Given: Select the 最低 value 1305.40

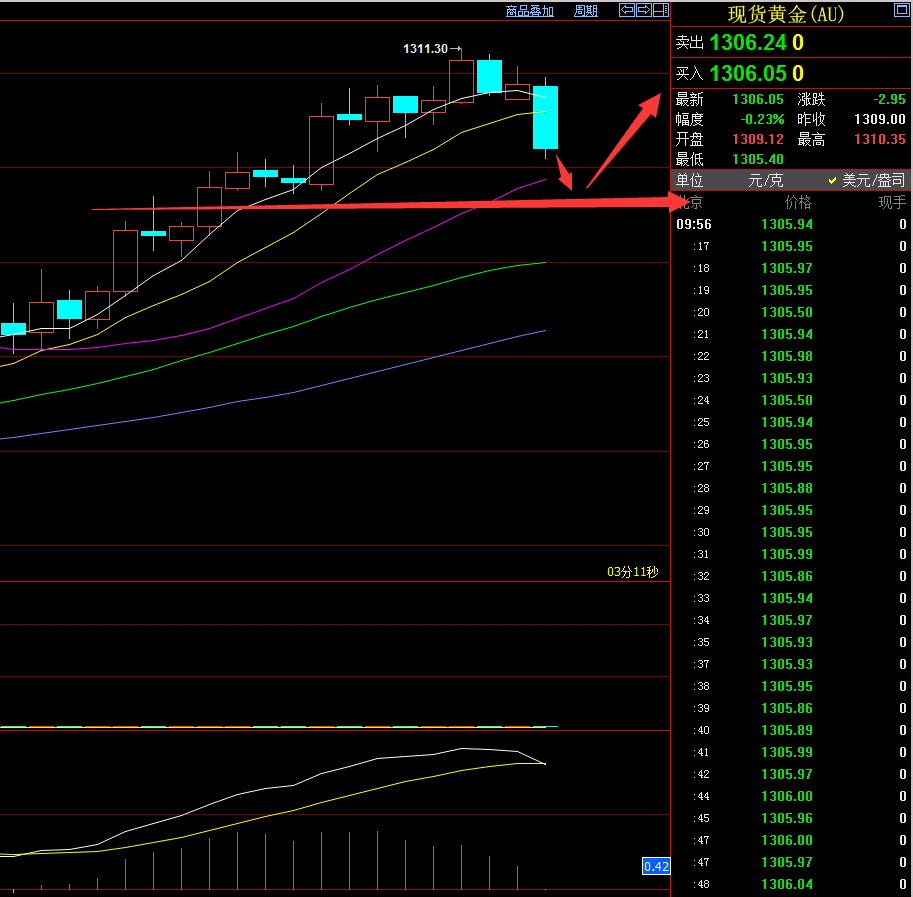Looking at the screenshot, I should point(758,159).
